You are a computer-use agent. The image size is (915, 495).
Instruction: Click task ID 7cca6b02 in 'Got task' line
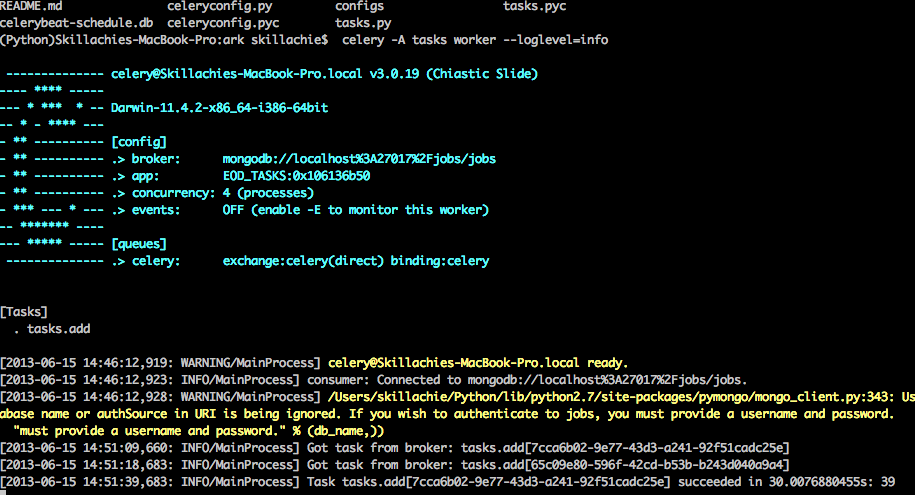(657, 448)
